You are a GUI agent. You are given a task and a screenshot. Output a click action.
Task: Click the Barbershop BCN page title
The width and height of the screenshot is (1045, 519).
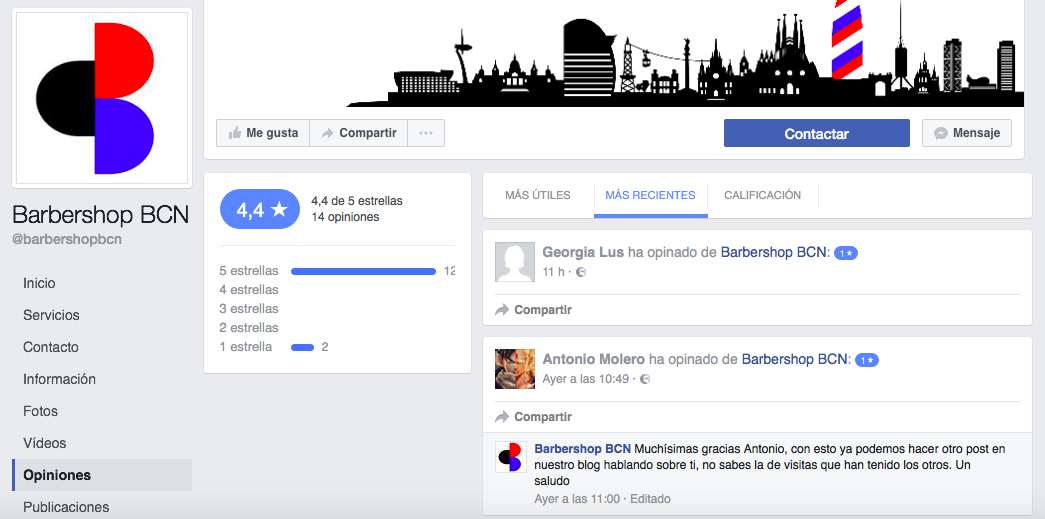pyautogui.click(x=101, y=215)
